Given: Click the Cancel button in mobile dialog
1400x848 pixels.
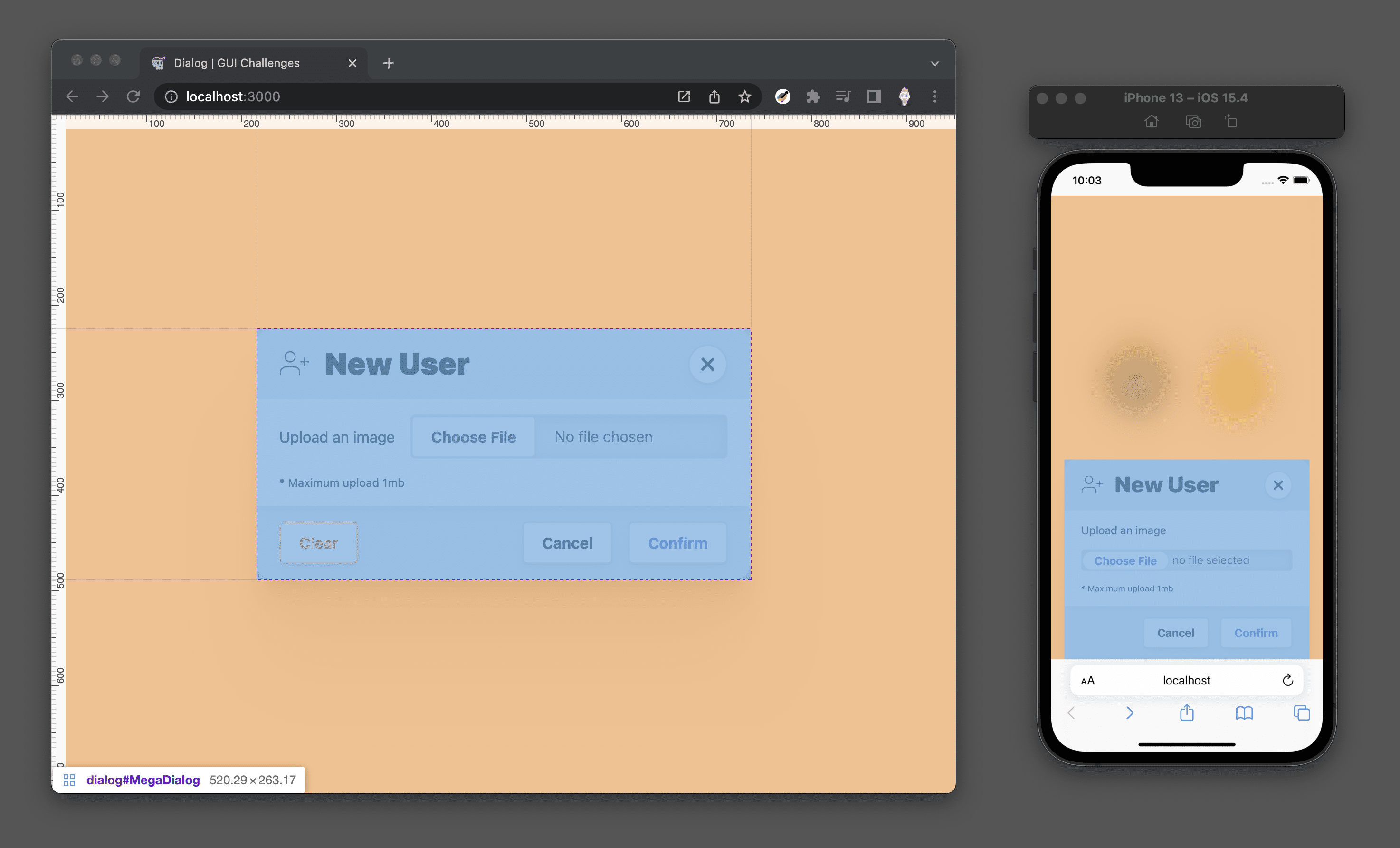Looking at the screenshot, I should 1176,632.
